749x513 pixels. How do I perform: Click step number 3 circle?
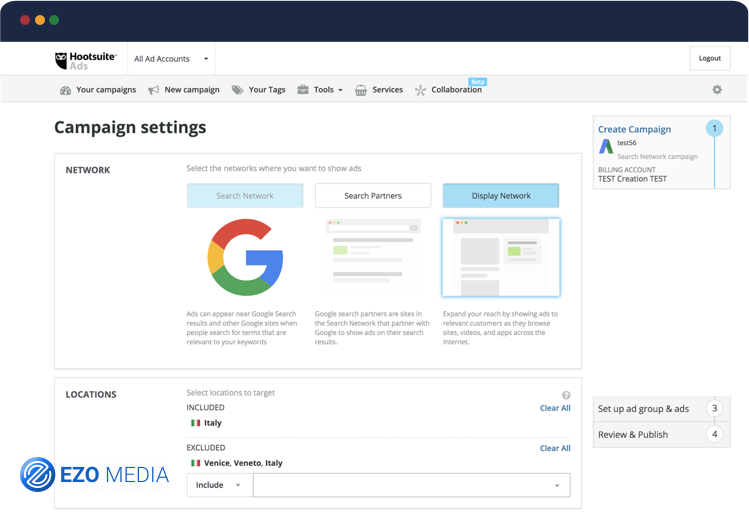click(x=715, y=408)
